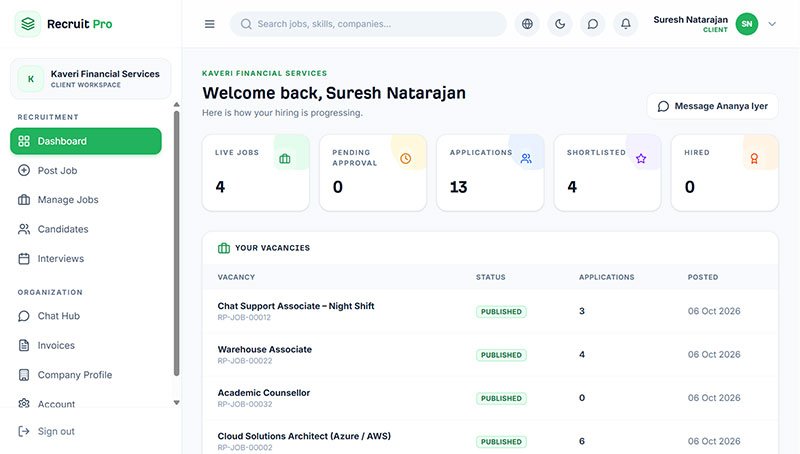Focus the search jobs, skills, companies field

368,24
